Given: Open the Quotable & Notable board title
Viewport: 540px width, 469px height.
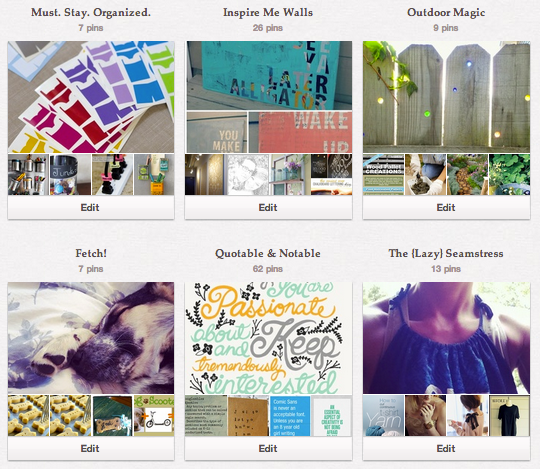Looking at the screenshot, I should (268, 253).
